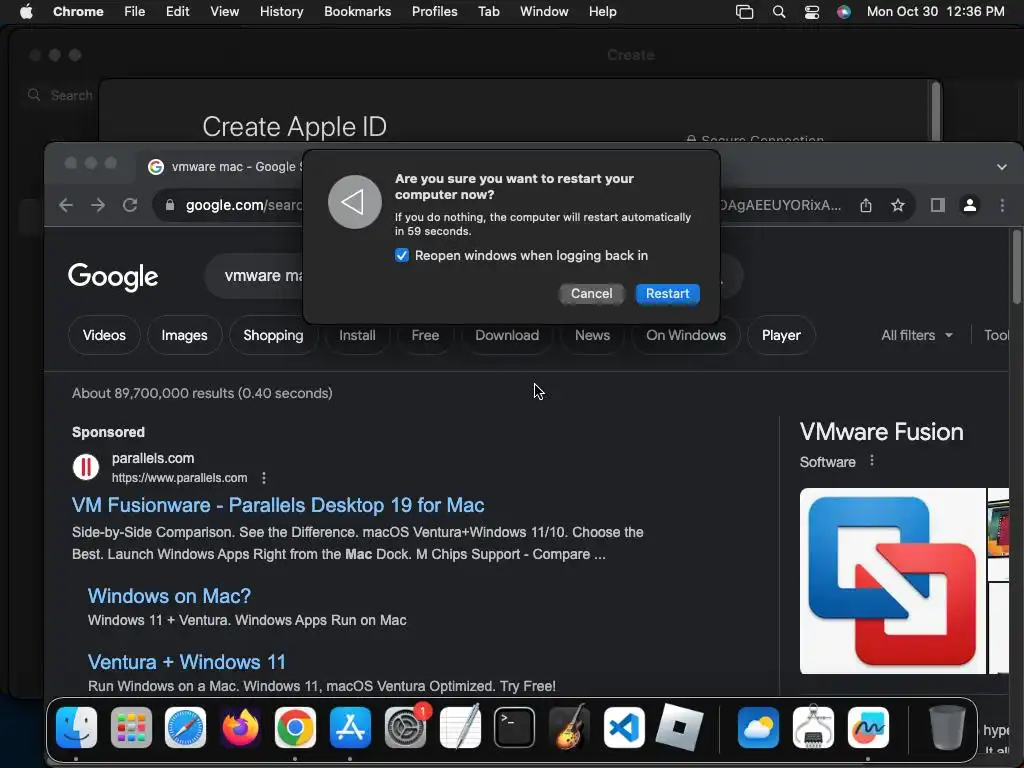
Task: Confirm Restart in the dialog
Action: [x=667, y=293]
